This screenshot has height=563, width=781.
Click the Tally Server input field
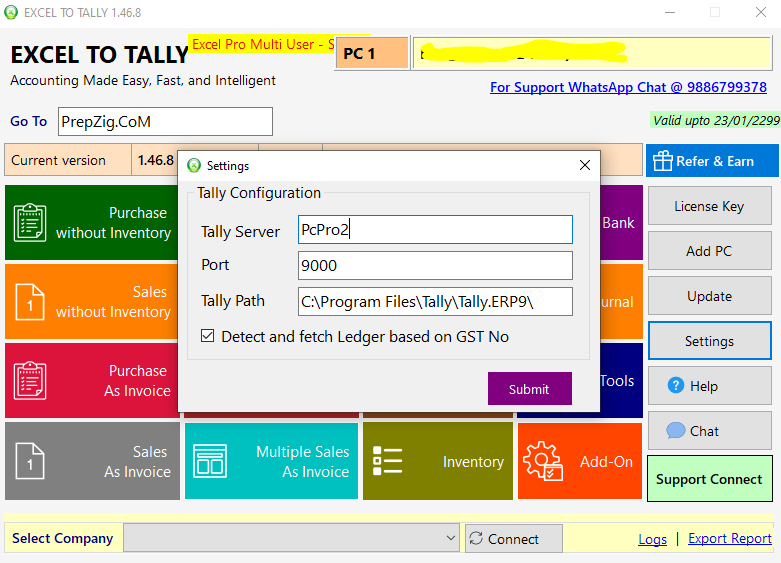(435, 229)
